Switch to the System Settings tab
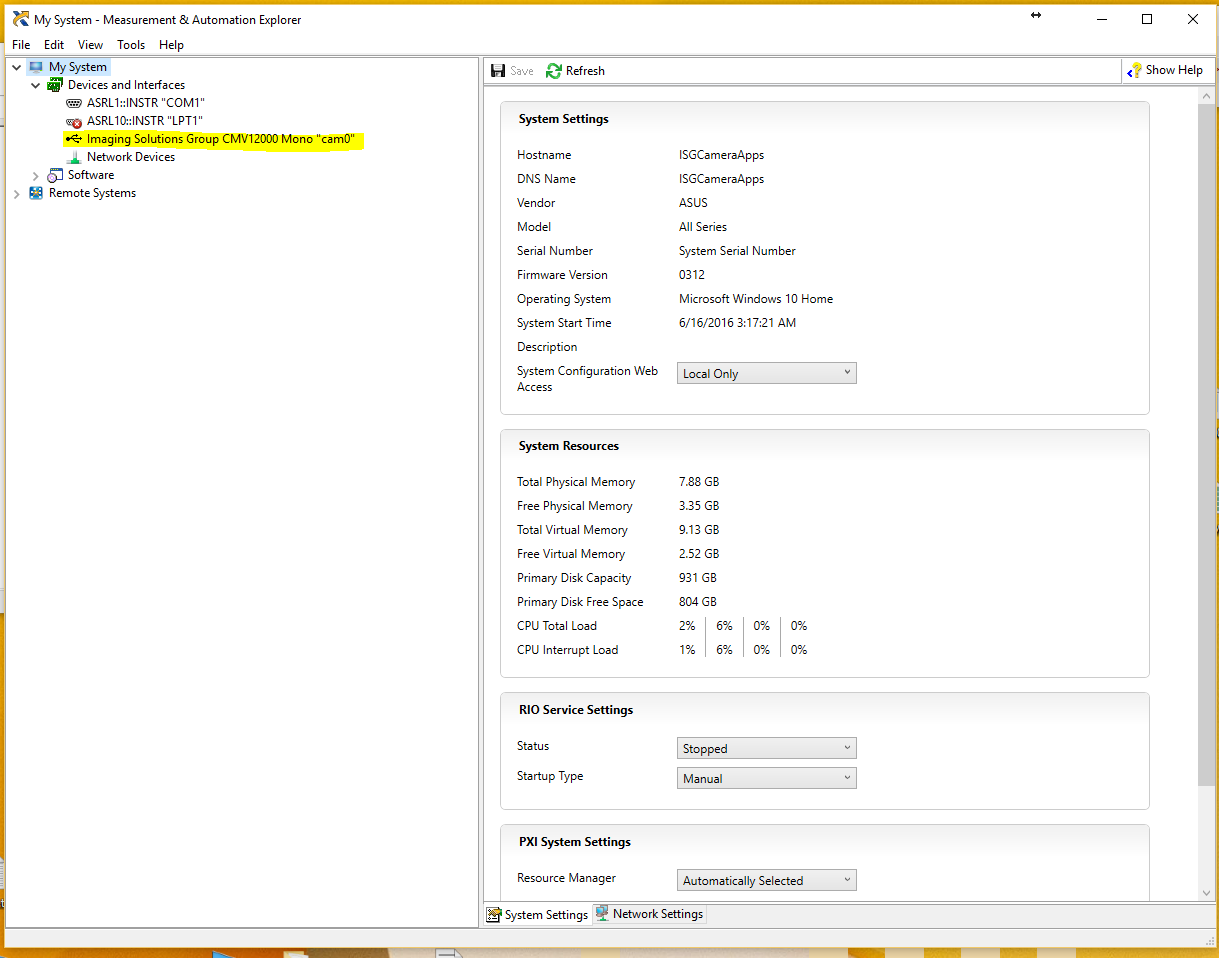This screenshot has height=958, width=1219. (x=538, y=914)
